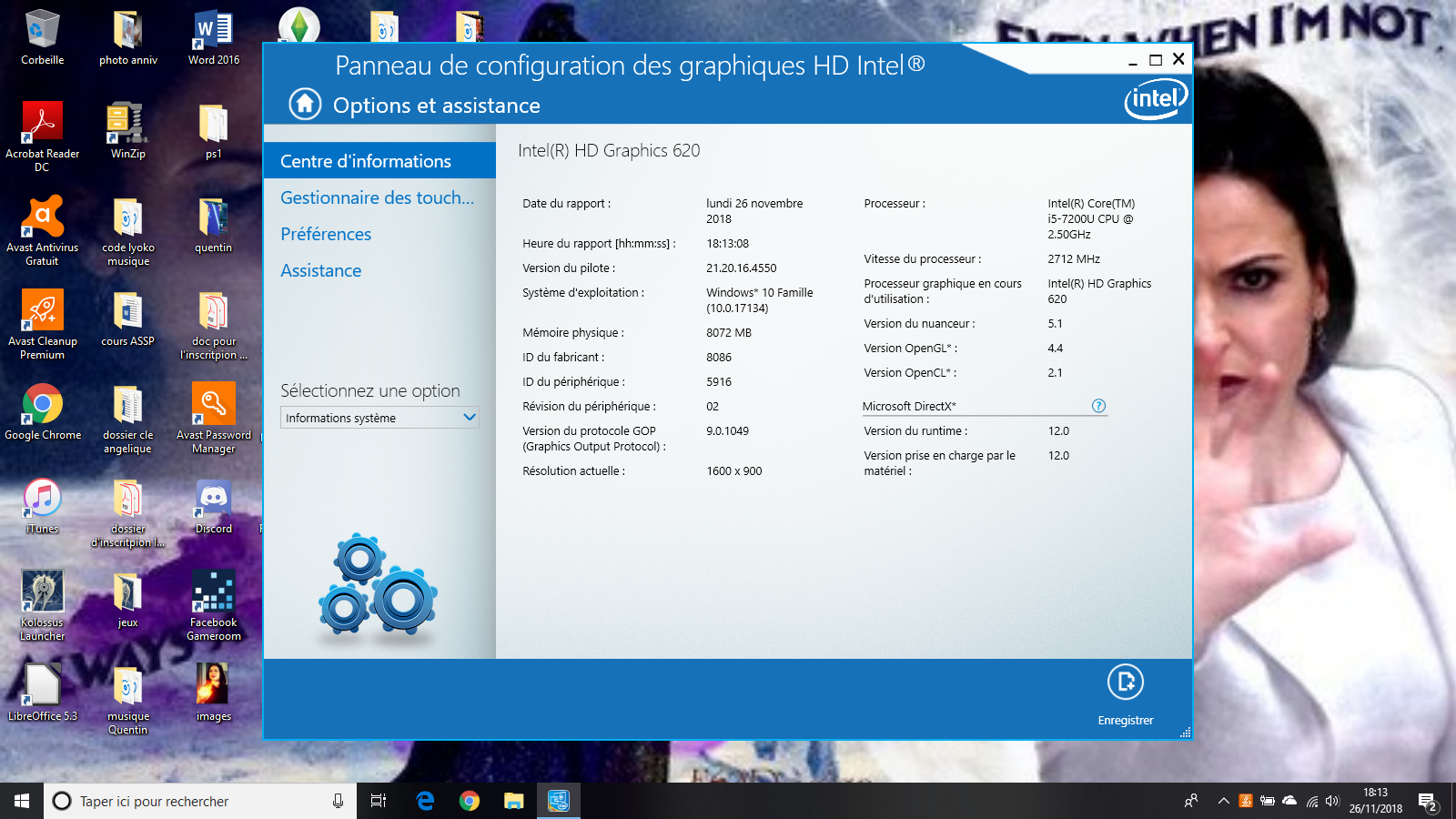Viewport: 1456px width, 819px height.
Task: Open the People tray icon
Action: click(x=1190, y=801)
